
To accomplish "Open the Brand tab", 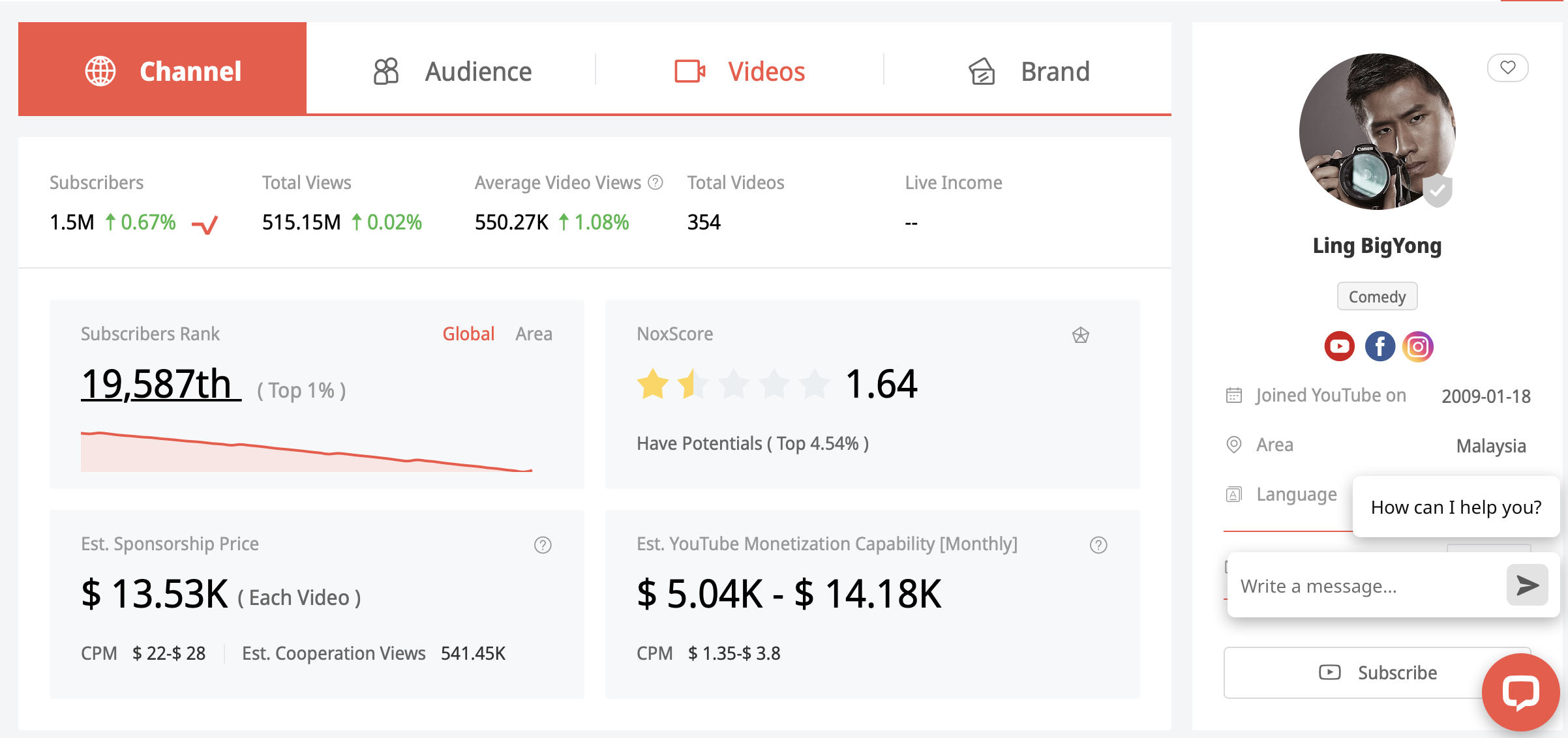I will 1028,70.
